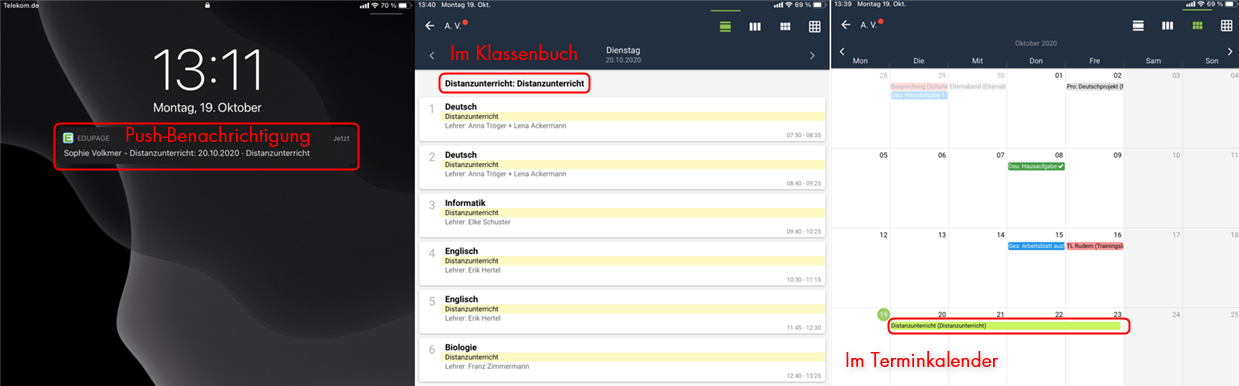Open faded Besprechung event on September 29
This screenshot has height=386, width=1239.
click(x=919, y=87)
